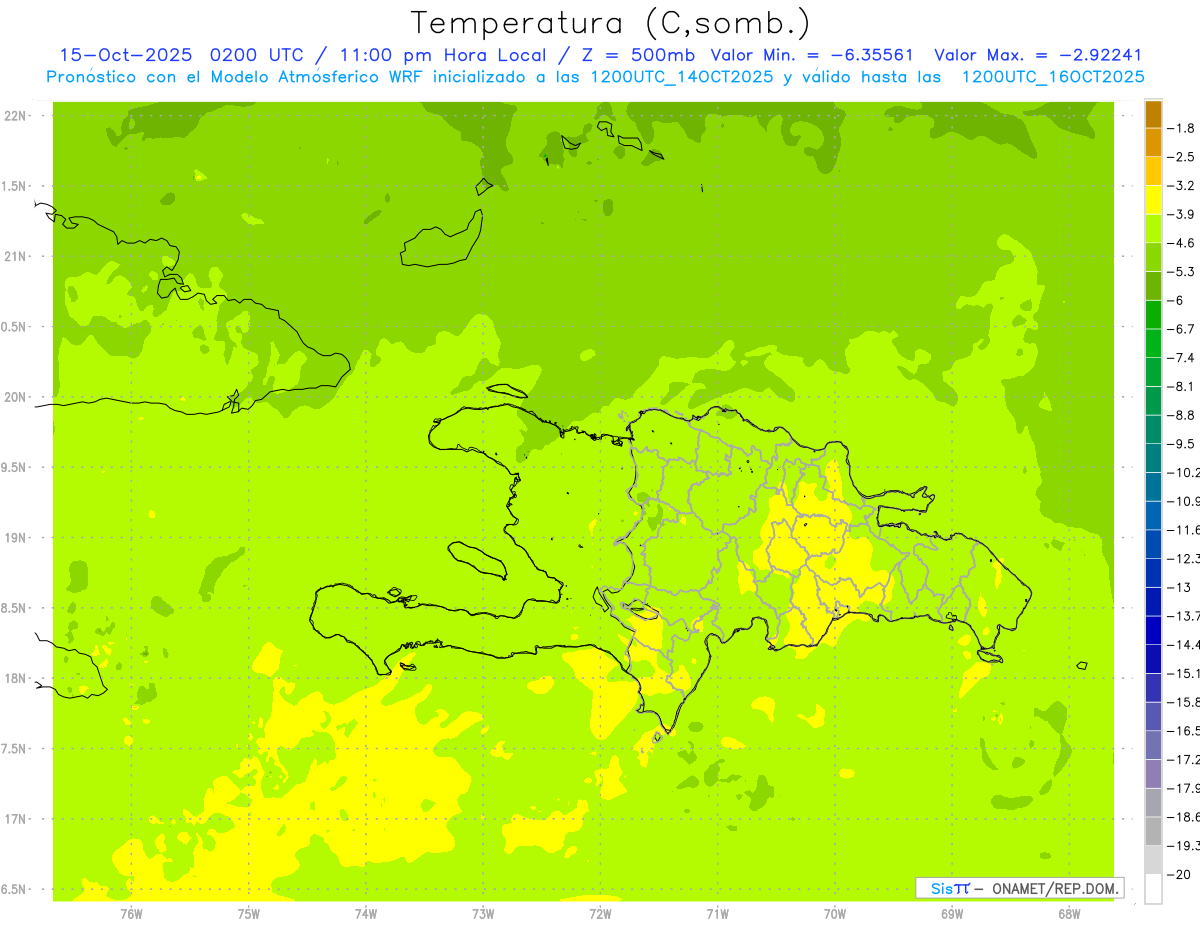The height and width of the screenshot is (927, 1200).
Task: Click the '-8.8' colorbar value
Action: point(1183,415)
